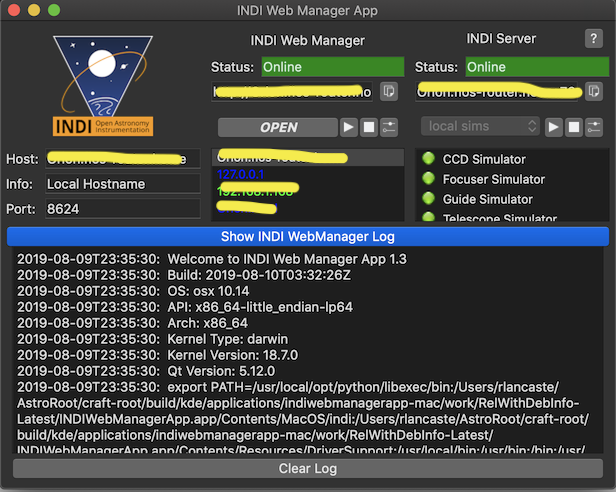
Task: Click the Port field showing 8624
Action: click(123, 209)
